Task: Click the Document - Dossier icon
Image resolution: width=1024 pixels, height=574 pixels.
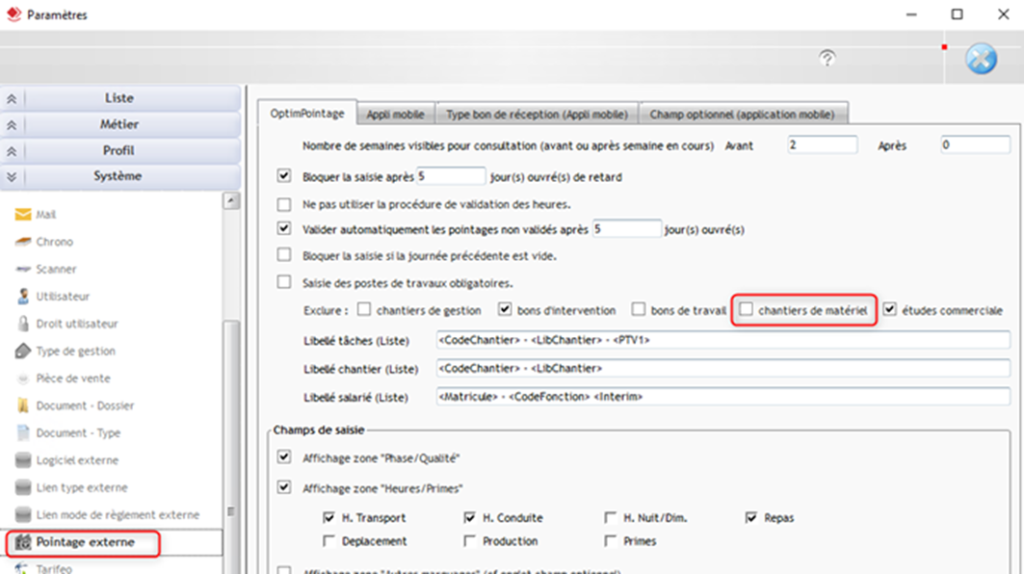Action: pos(22,406)
